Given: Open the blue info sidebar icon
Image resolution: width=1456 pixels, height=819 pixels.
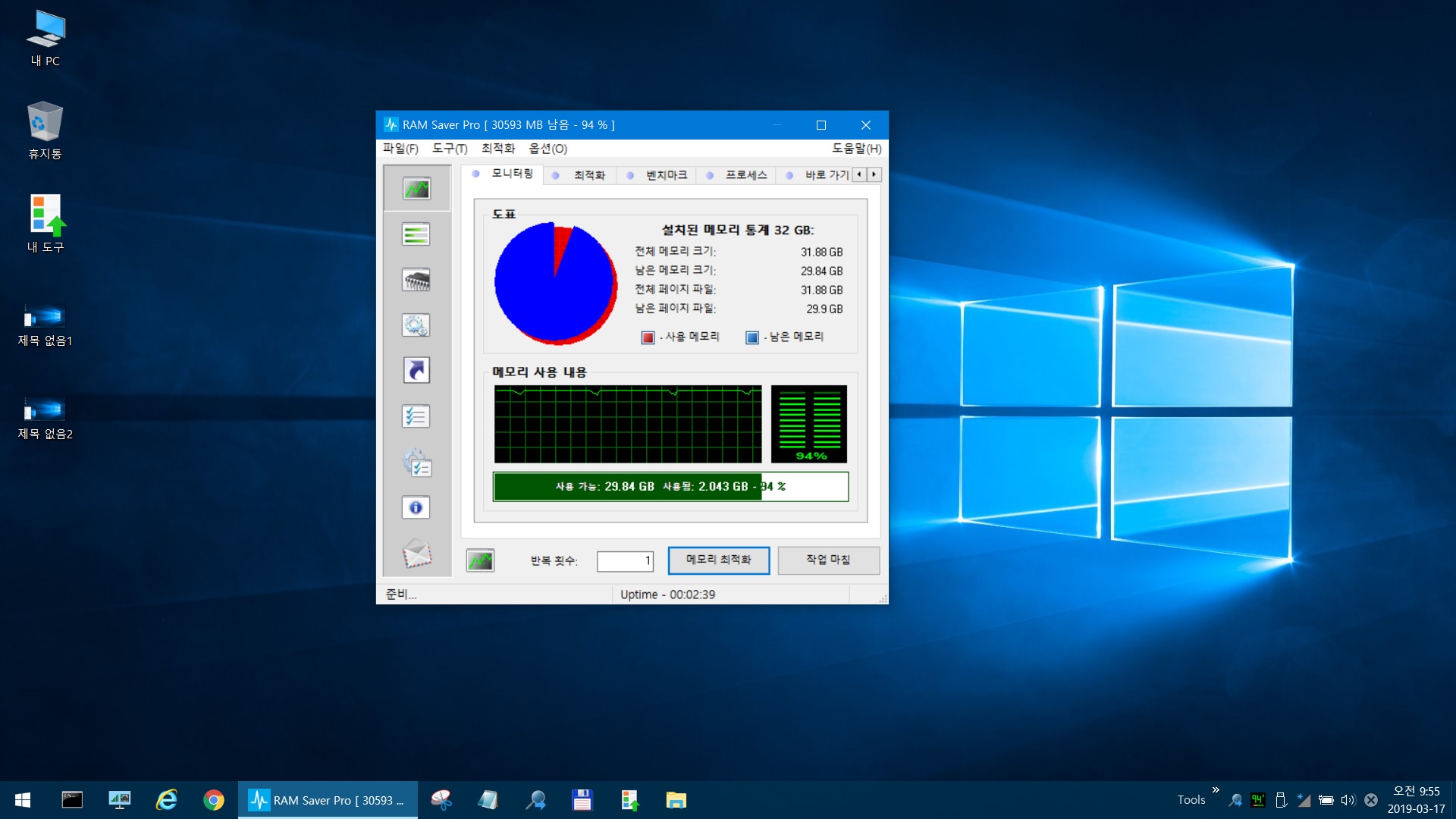Looking at the screenshot, I should coord(416,507).
